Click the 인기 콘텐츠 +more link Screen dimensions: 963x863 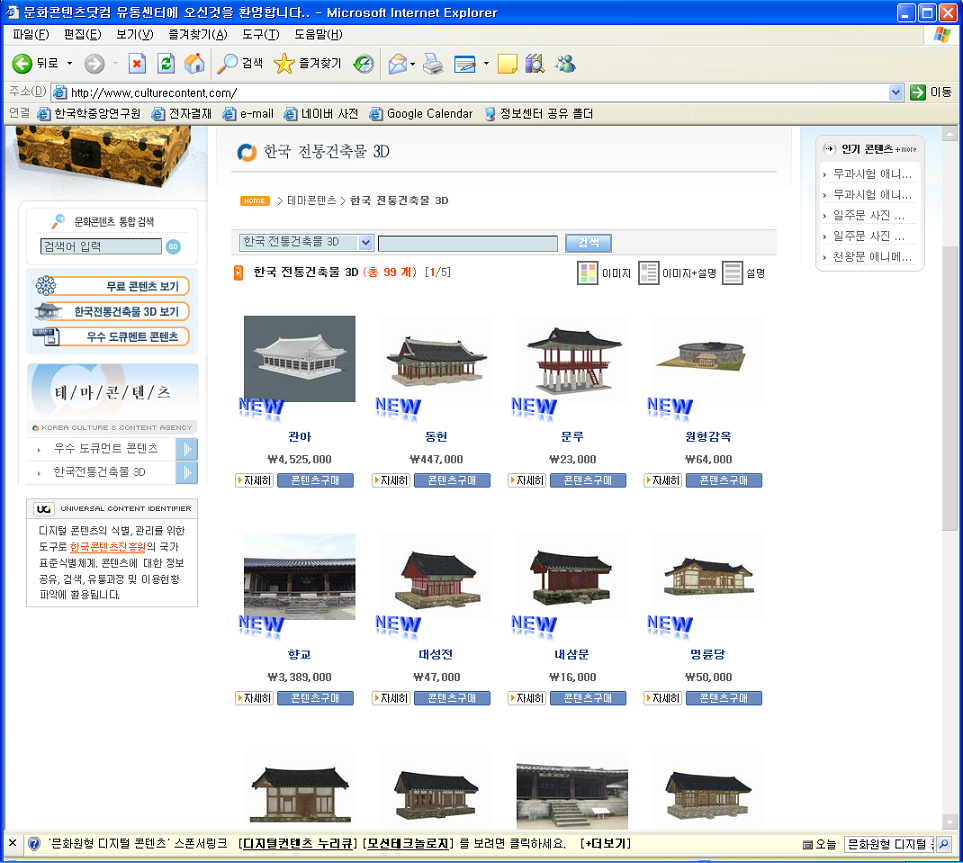click(906, 149)
